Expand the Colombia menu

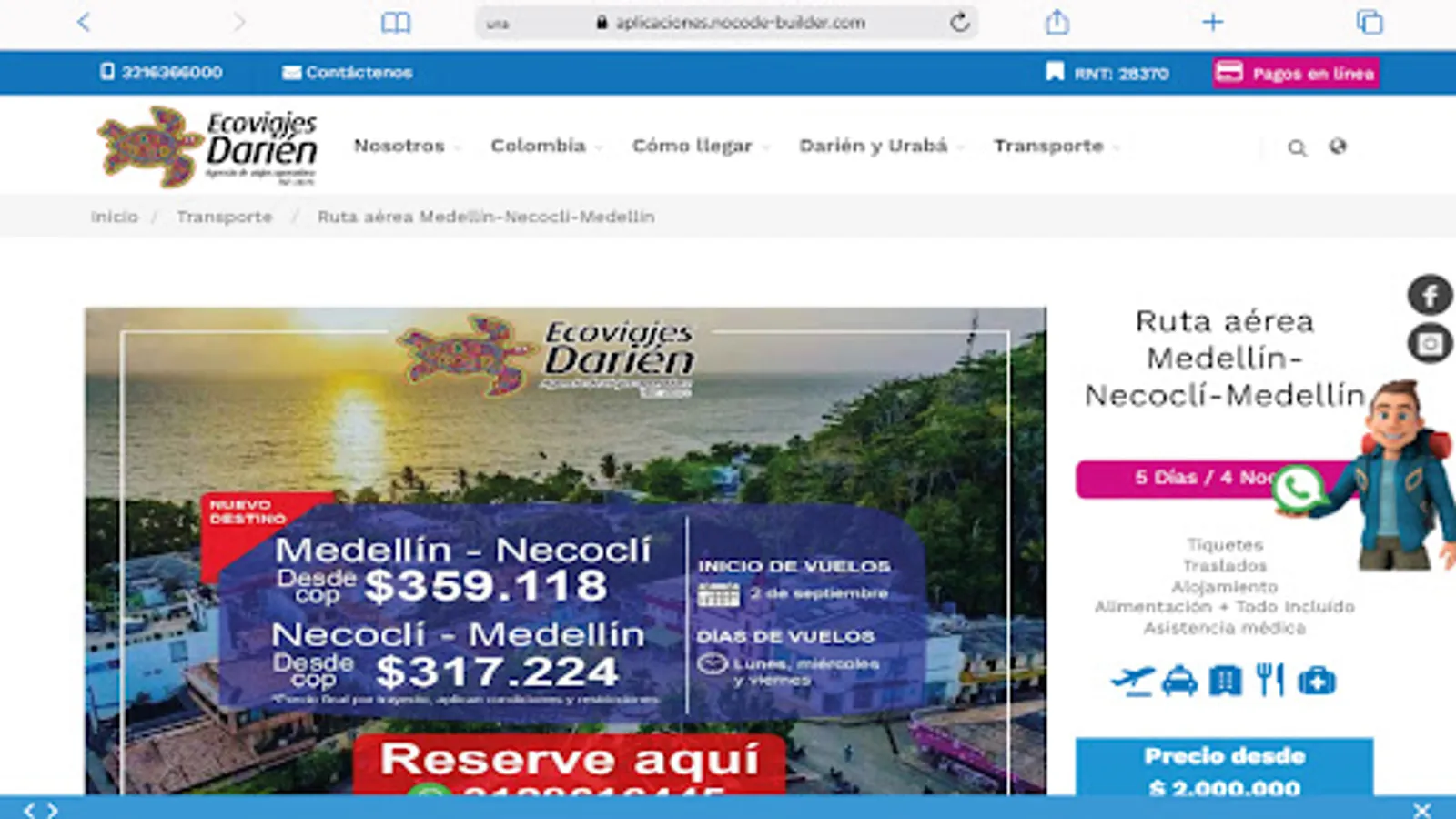pos(546,146)
